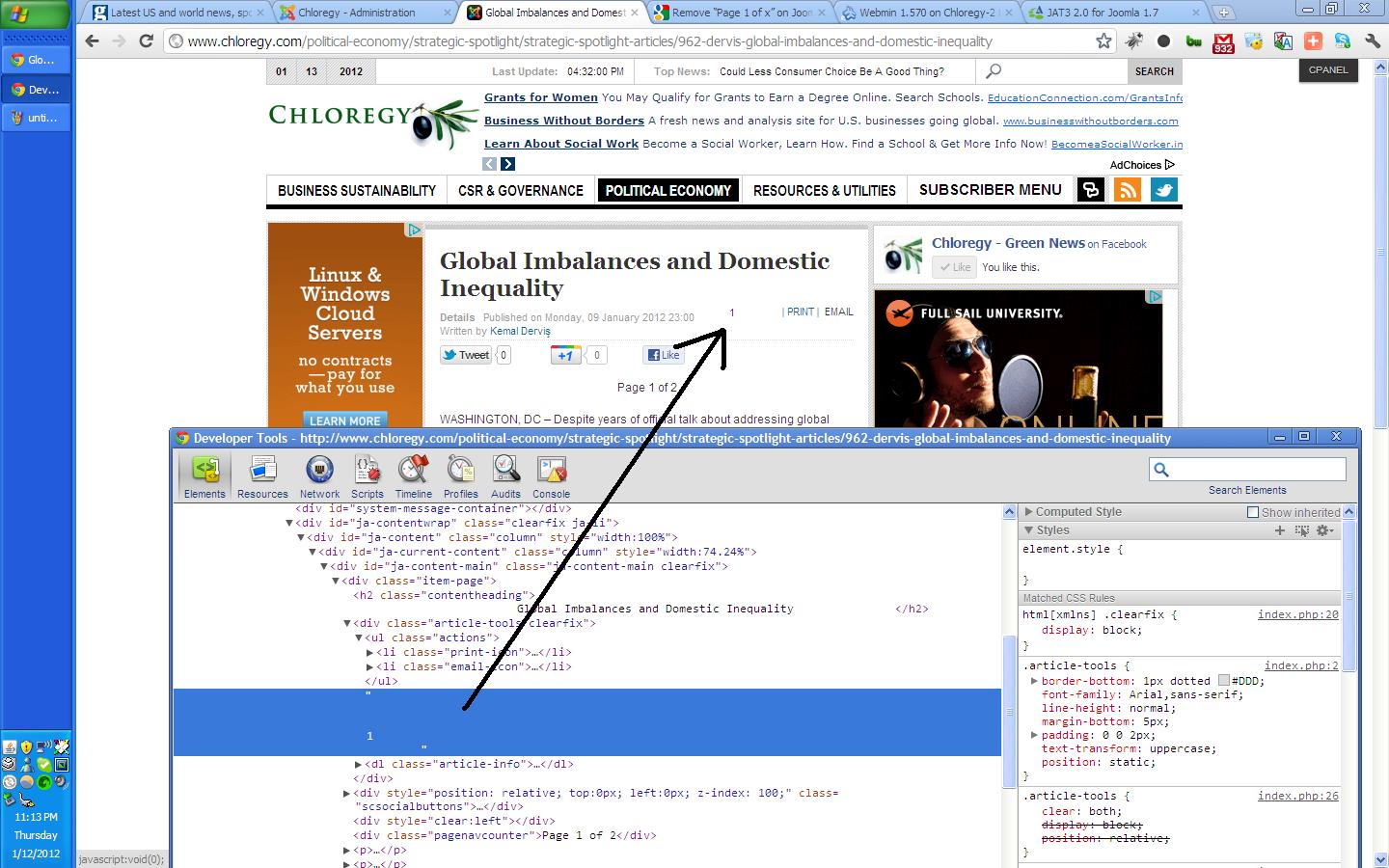Click Search Elements input field
The image size is (1389, 868).
point(1247,469)
